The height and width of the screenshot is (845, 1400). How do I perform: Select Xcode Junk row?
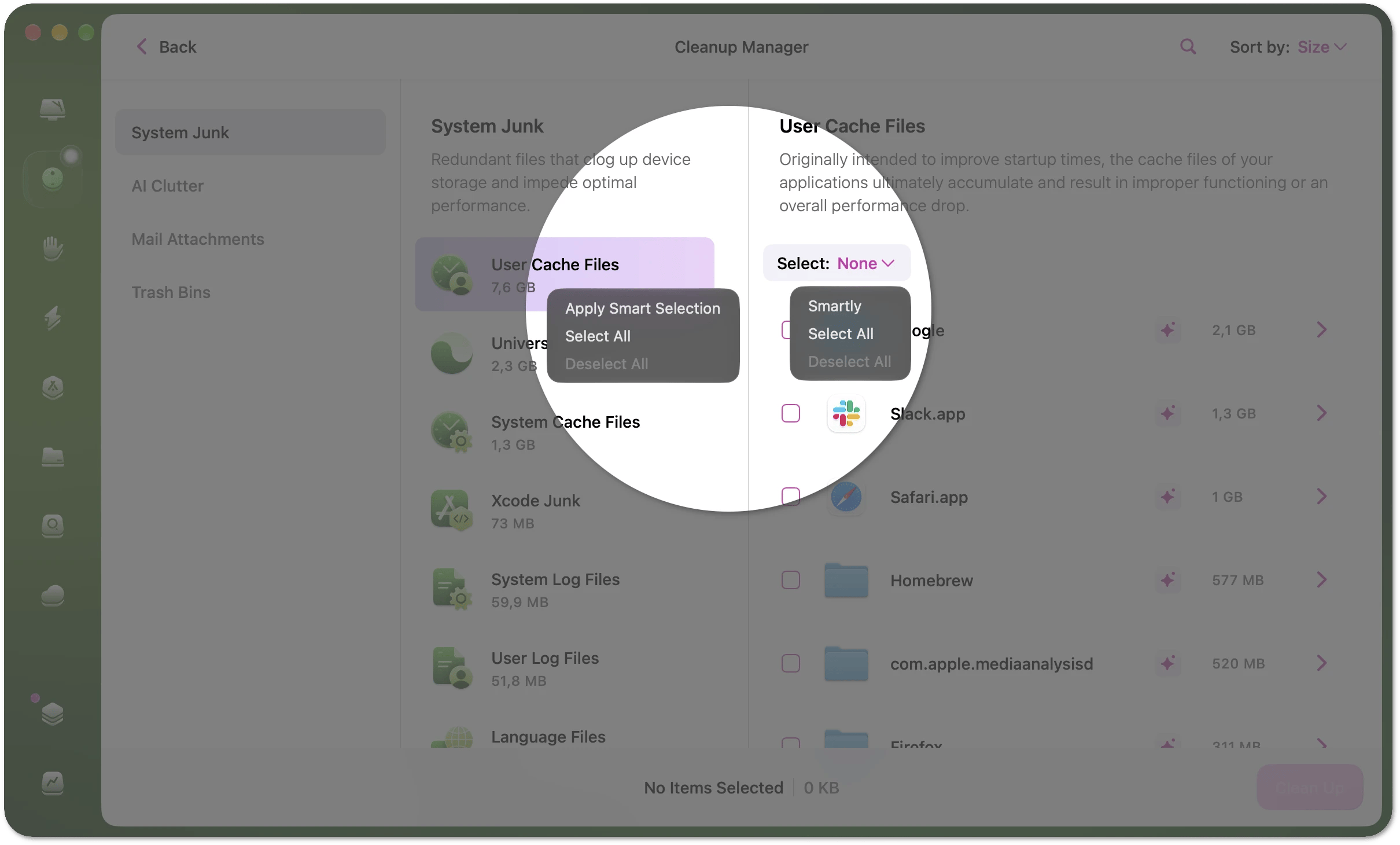pos(565,510)
